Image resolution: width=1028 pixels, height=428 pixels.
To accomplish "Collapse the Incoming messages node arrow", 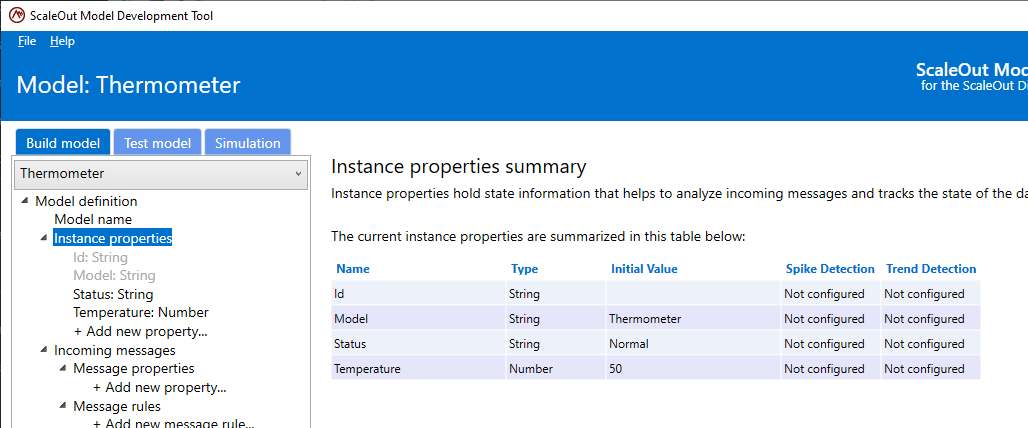I will tap(44, 351).
